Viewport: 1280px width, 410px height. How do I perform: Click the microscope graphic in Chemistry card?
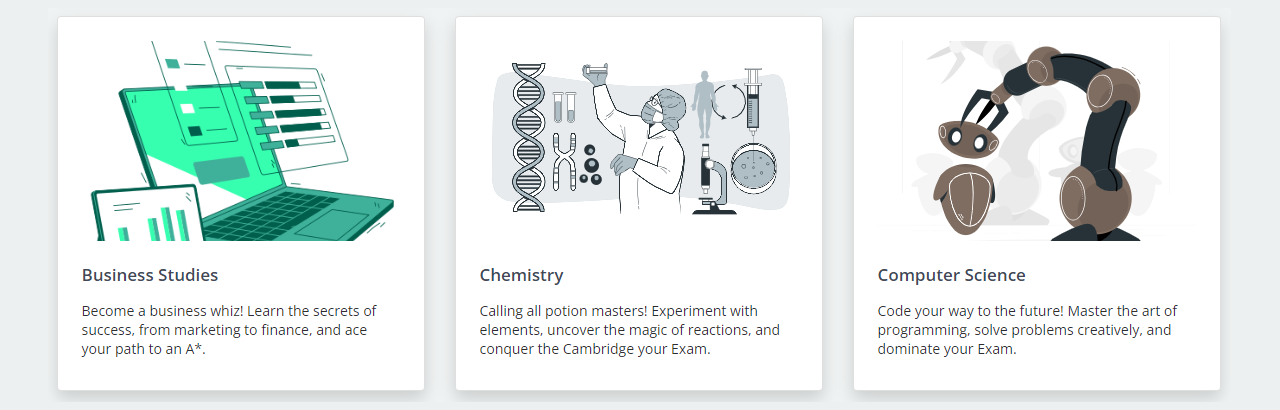point(712,180)
